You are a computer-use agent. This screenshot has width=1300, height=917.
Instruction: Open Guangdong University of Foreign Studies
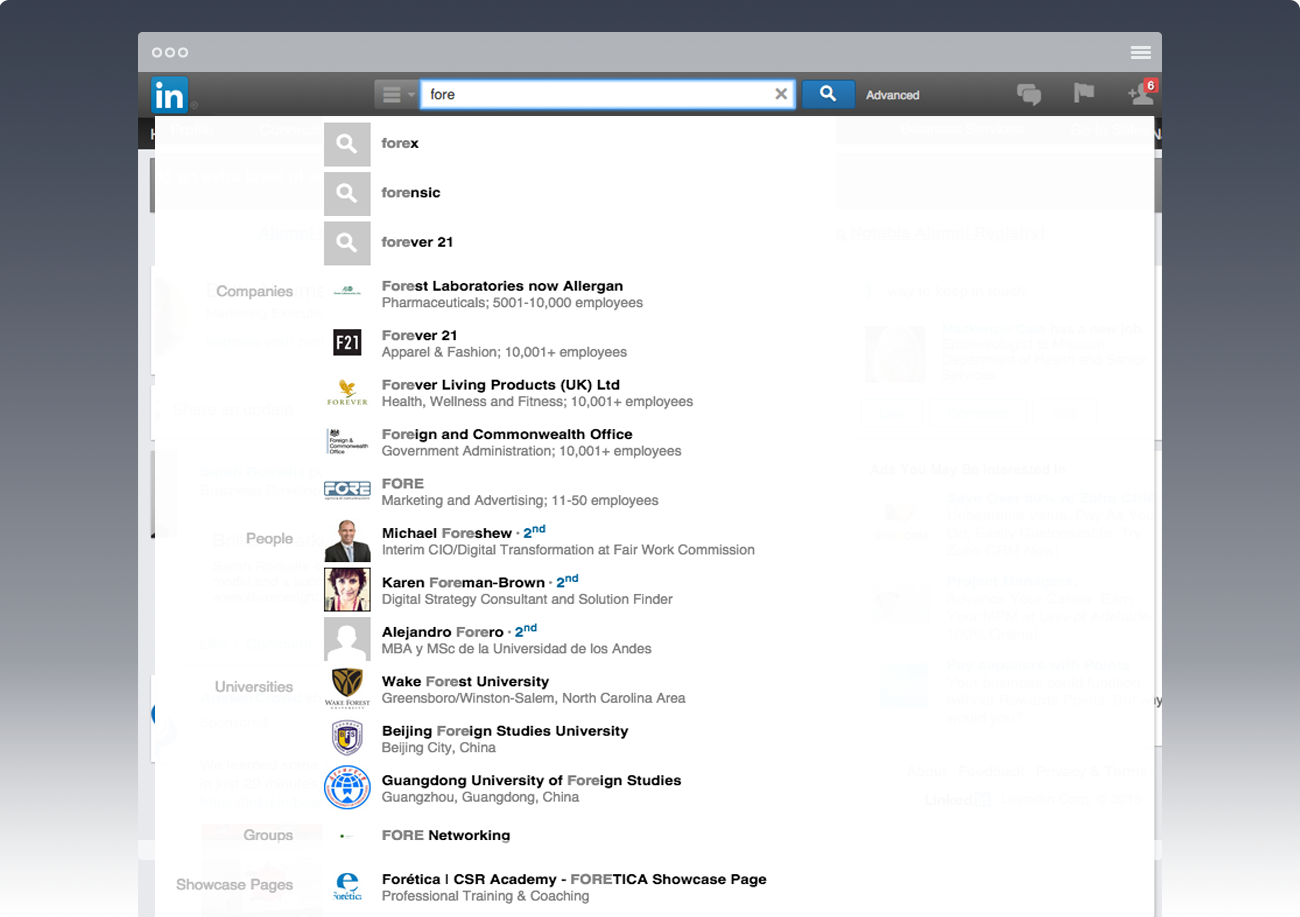pos(531,780)
